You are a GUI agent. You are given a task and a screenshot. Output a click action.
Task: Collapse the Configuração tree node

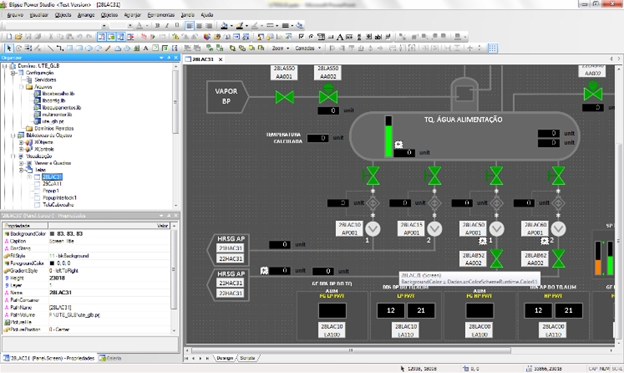(13, 73)
